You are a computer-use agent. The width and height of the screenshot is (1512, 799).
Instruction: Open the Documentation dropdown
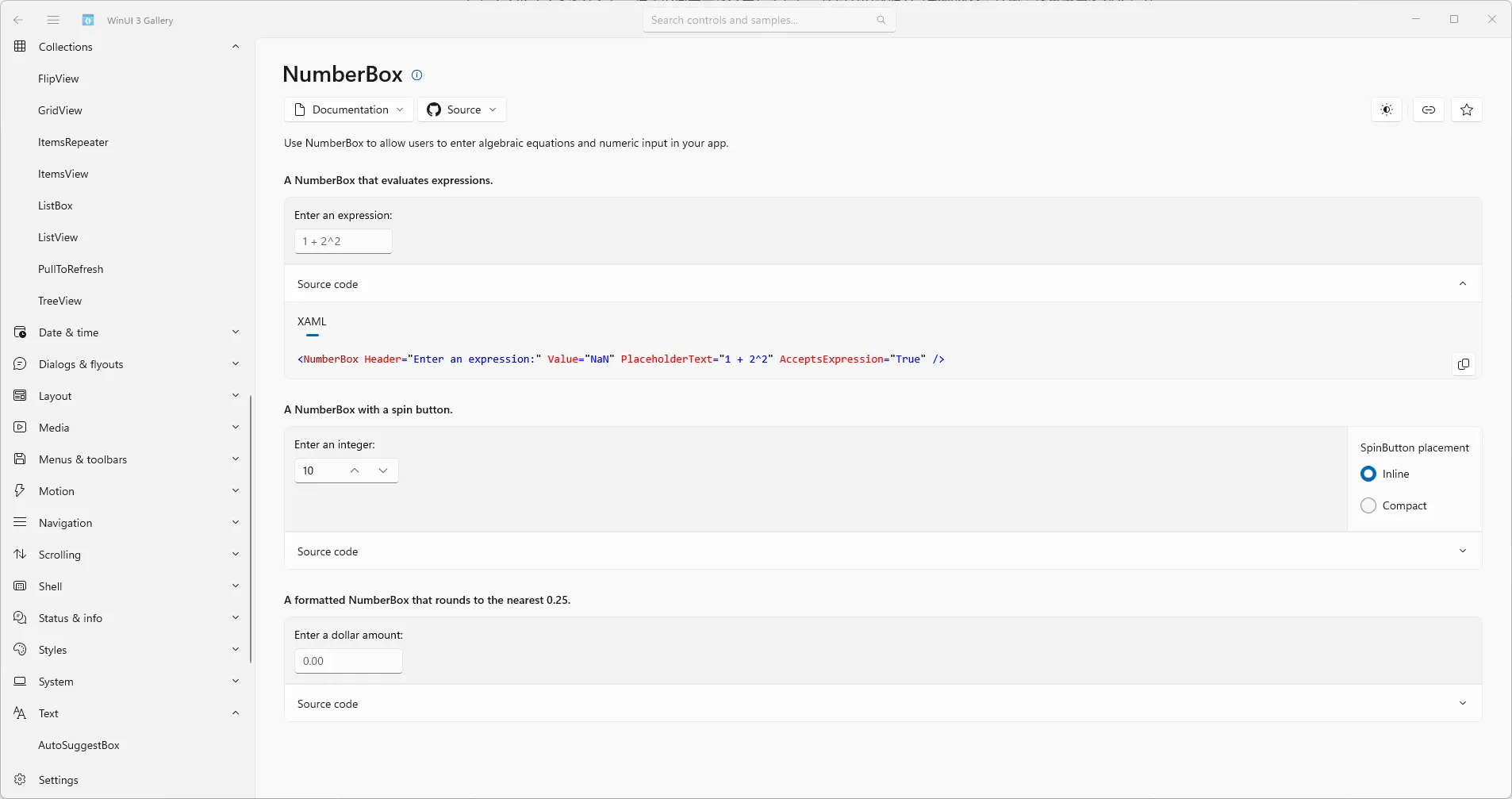click(349, 109)
